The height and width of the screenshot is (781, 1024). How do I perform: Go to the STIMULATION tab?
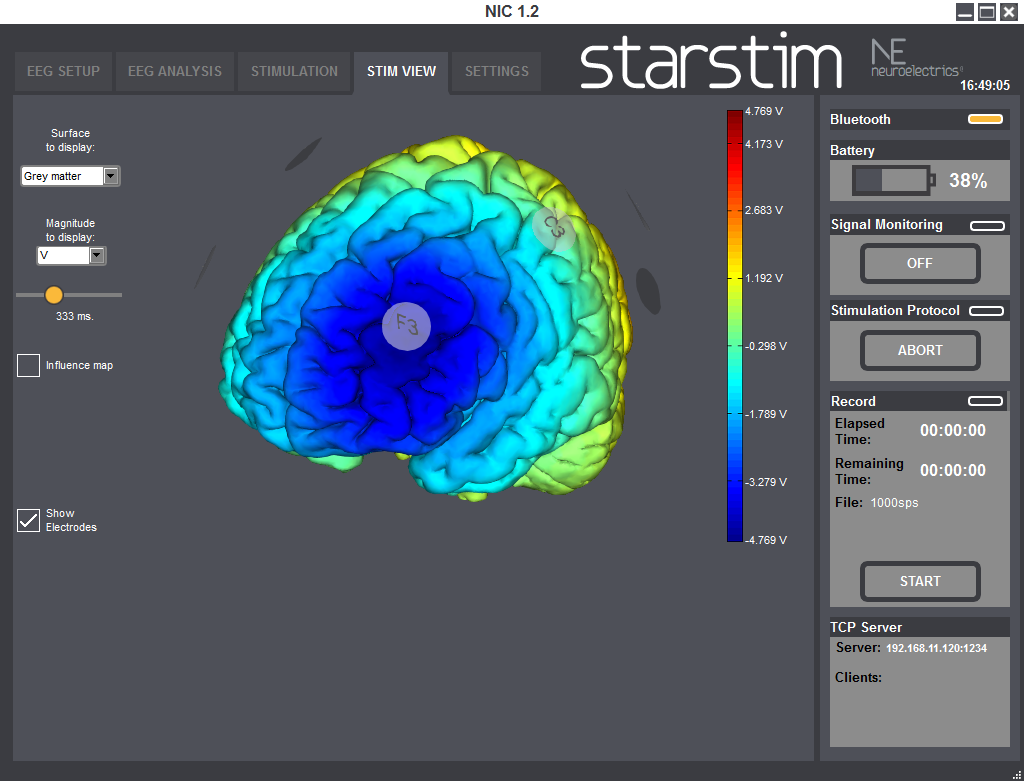295,71
